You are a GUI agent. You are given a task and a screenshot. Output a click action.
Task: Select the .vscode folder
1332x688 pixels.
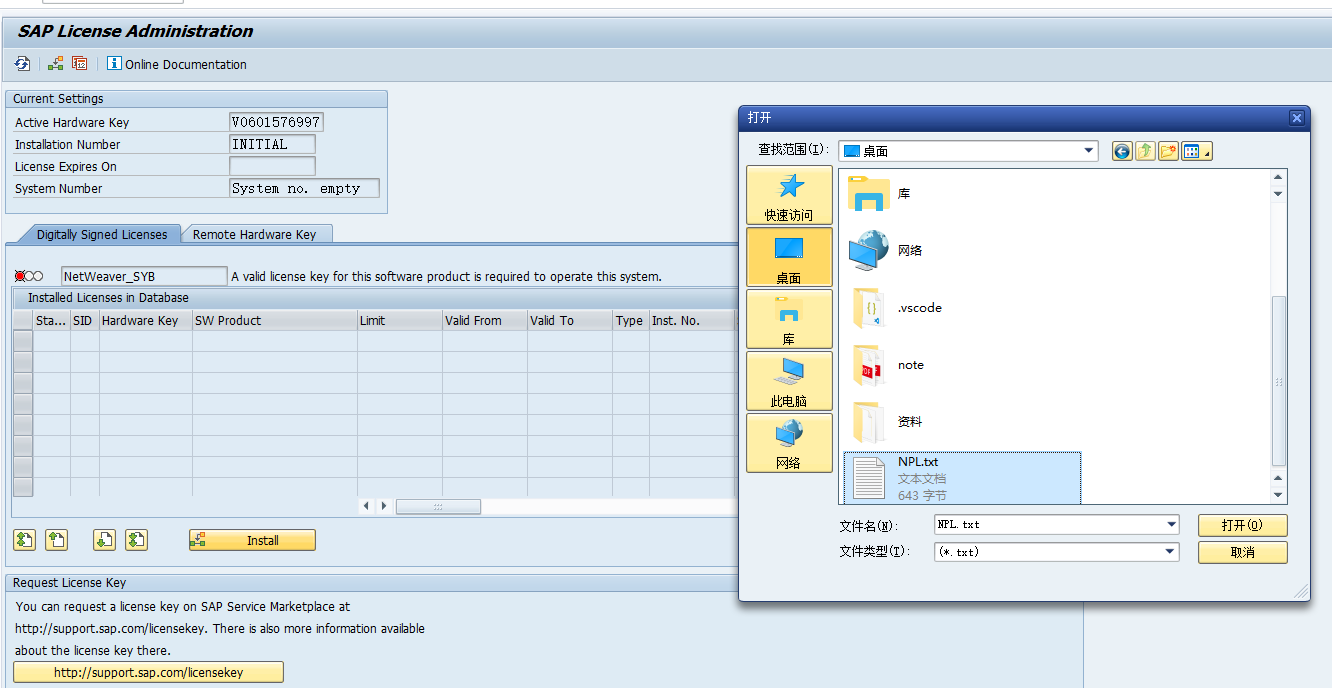pyautogui.click(x=896, y=308)
